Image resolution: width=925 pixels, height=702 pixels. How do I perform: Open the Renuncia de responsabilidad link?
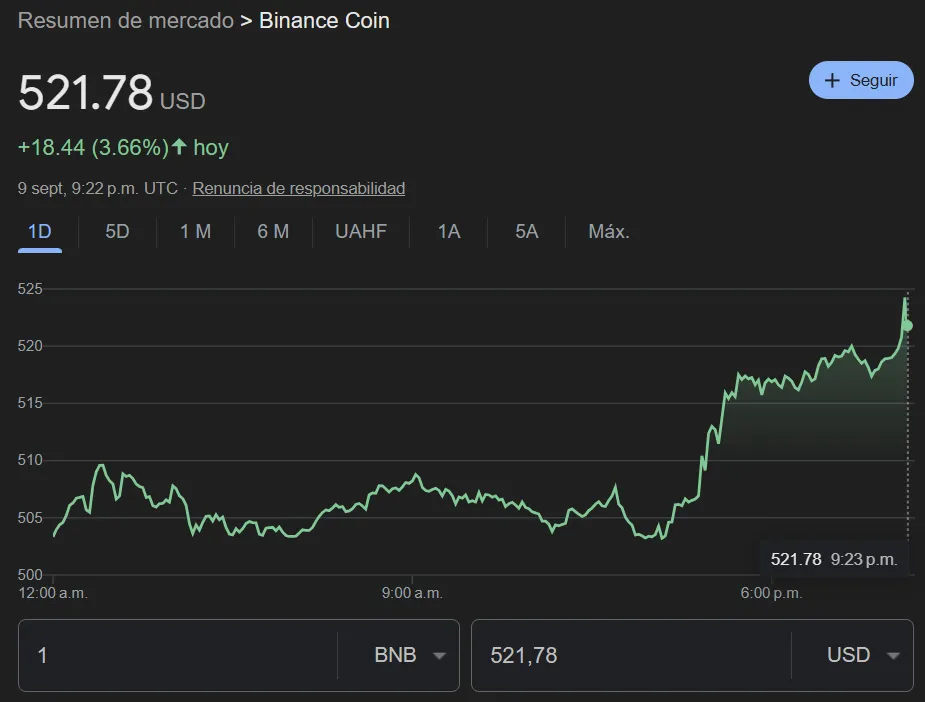[x=299, y=188]
